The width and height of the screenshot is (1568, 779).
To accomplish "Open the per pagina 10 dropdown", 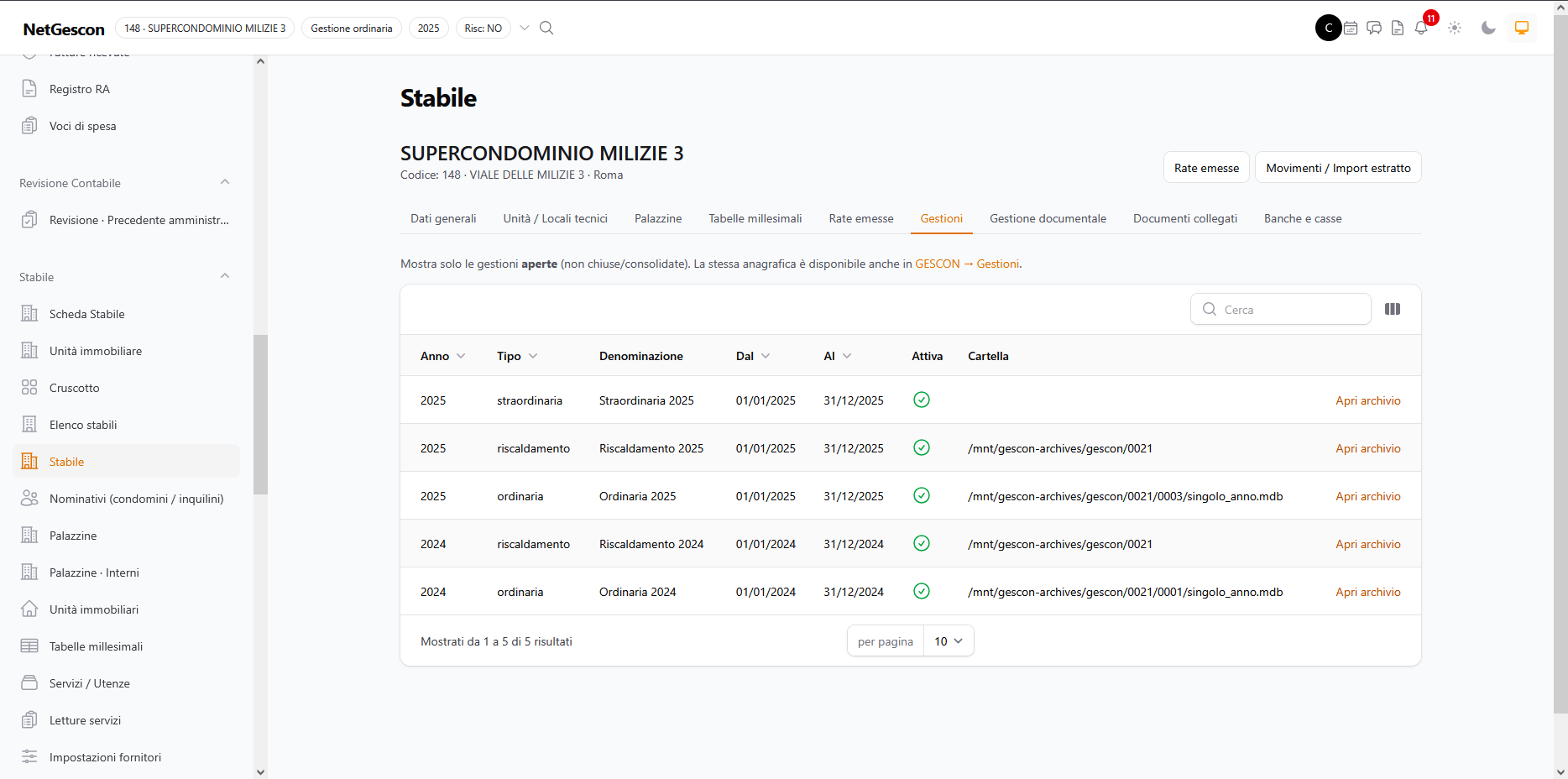I will click(x=949, y=641).
